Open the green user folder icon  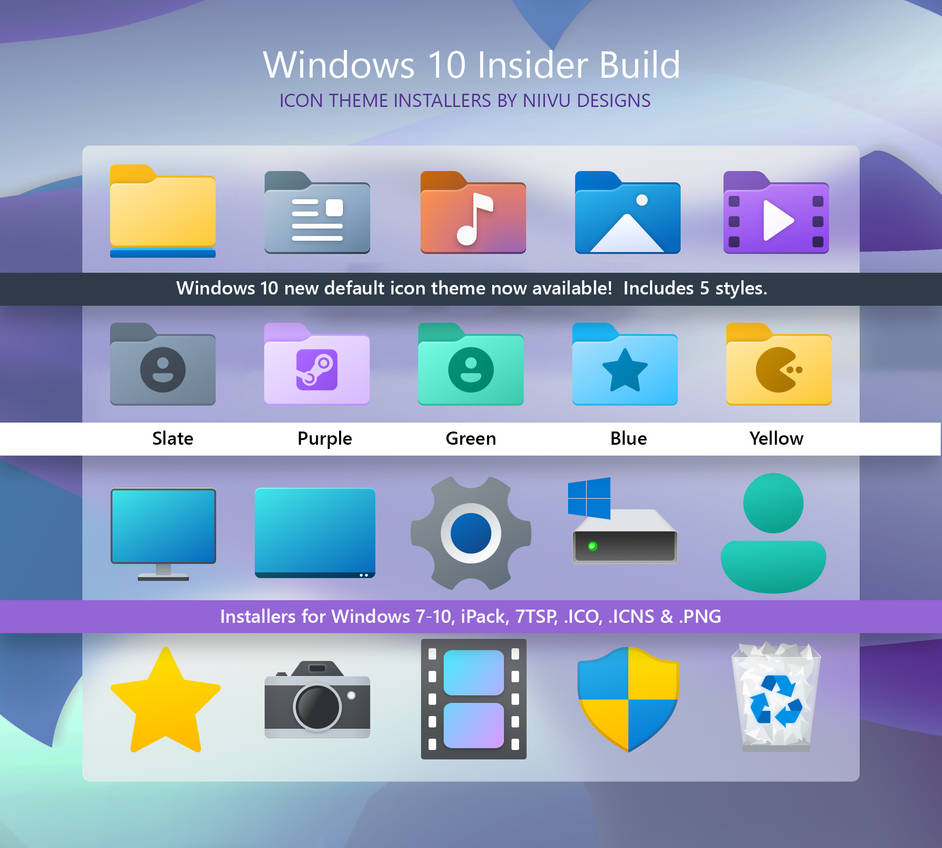pos(471,364)
